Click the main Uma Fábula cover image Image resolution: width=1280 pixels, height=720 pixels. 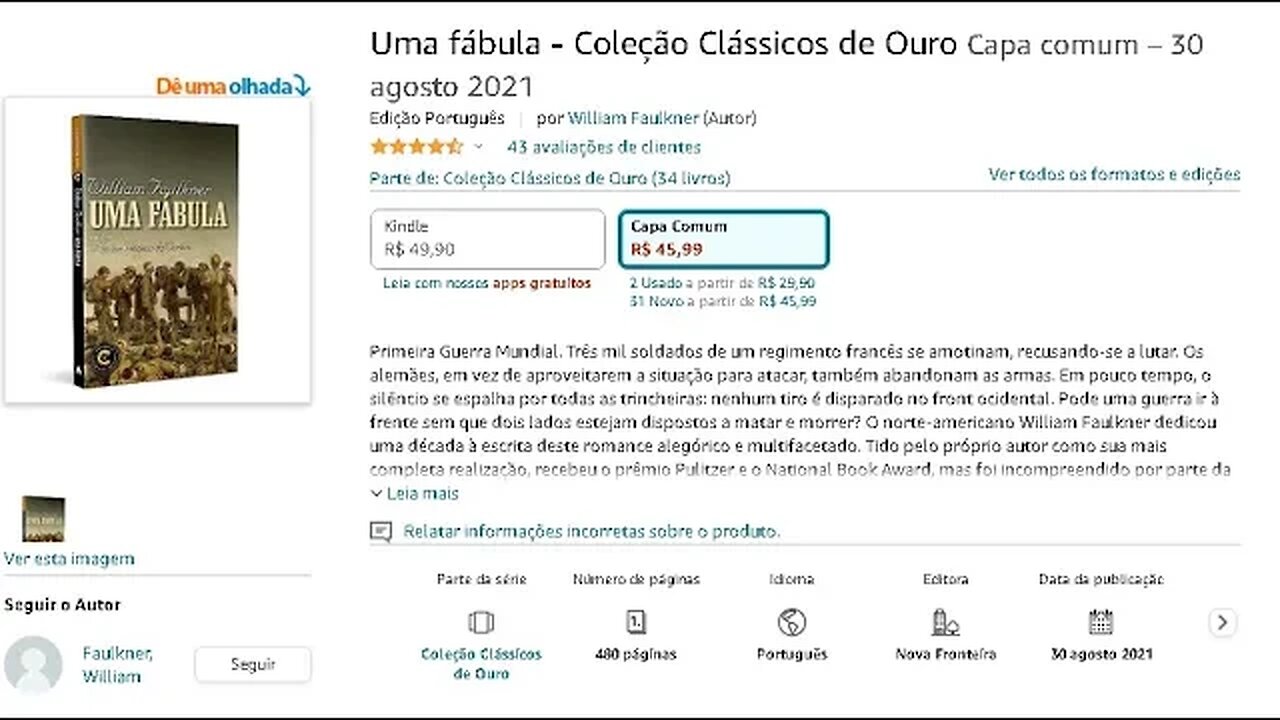(x=155, y=252)
